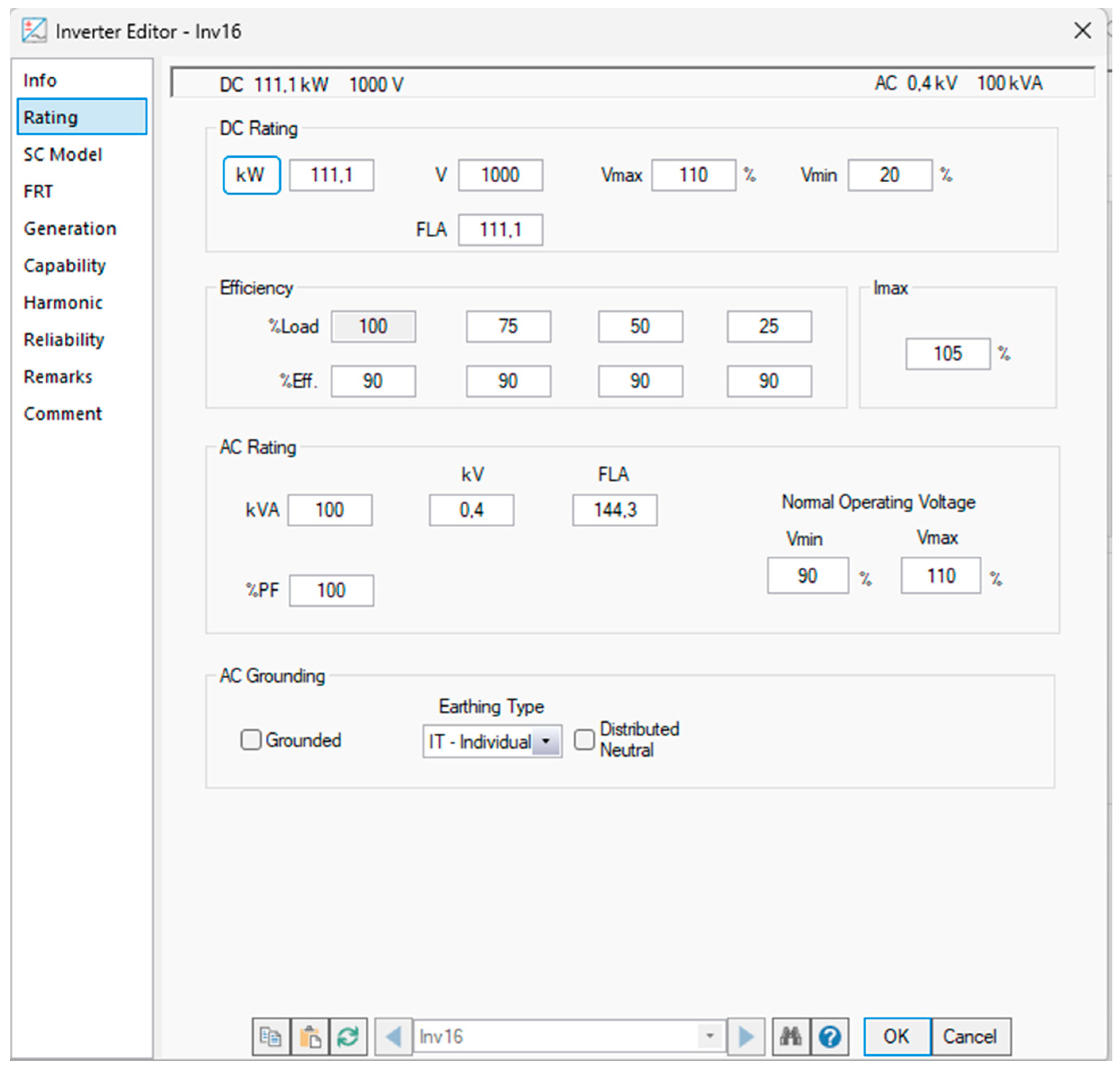The image size is (1120, 1074).
Task: Click the binoculars find icon
Action: (790, 1036)
